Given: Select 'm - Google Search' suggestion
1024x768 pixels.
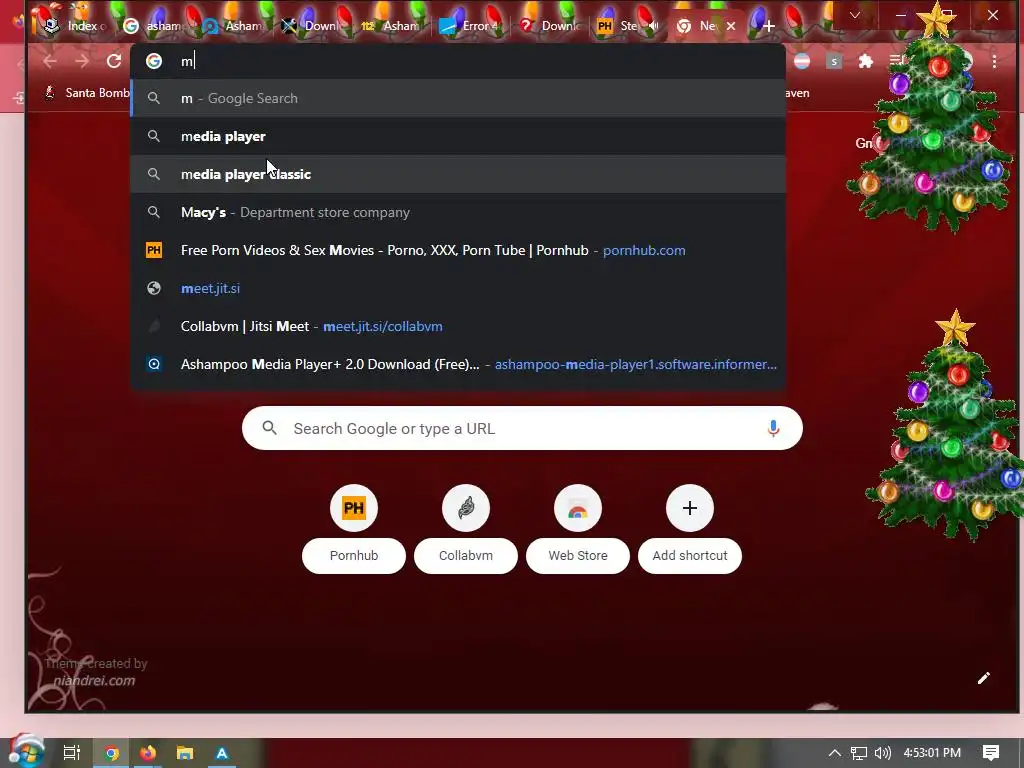Looking at the screenshot, I should [x=458, y=99].
